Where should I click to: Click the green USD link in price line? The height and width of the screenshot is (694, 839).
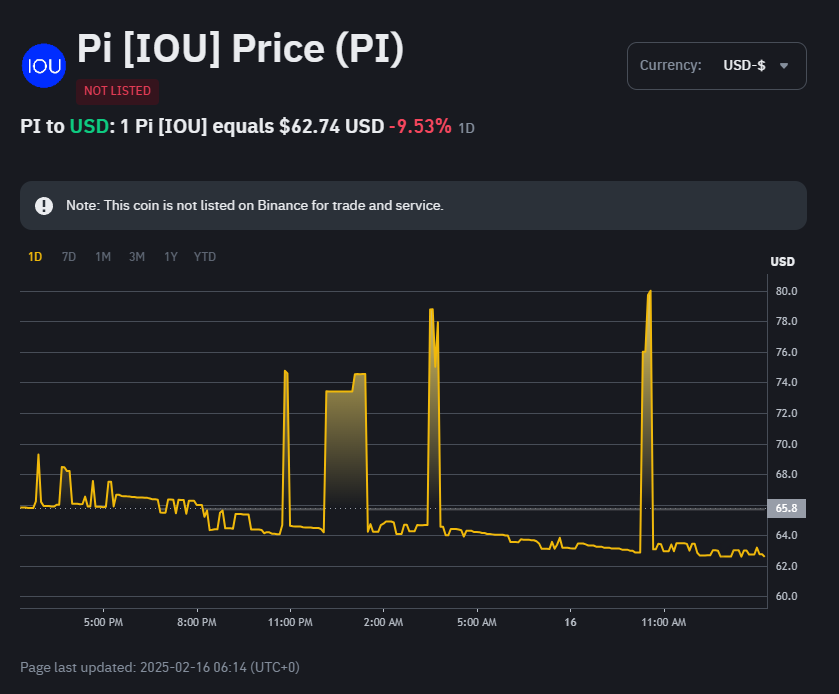pos(89,126)
